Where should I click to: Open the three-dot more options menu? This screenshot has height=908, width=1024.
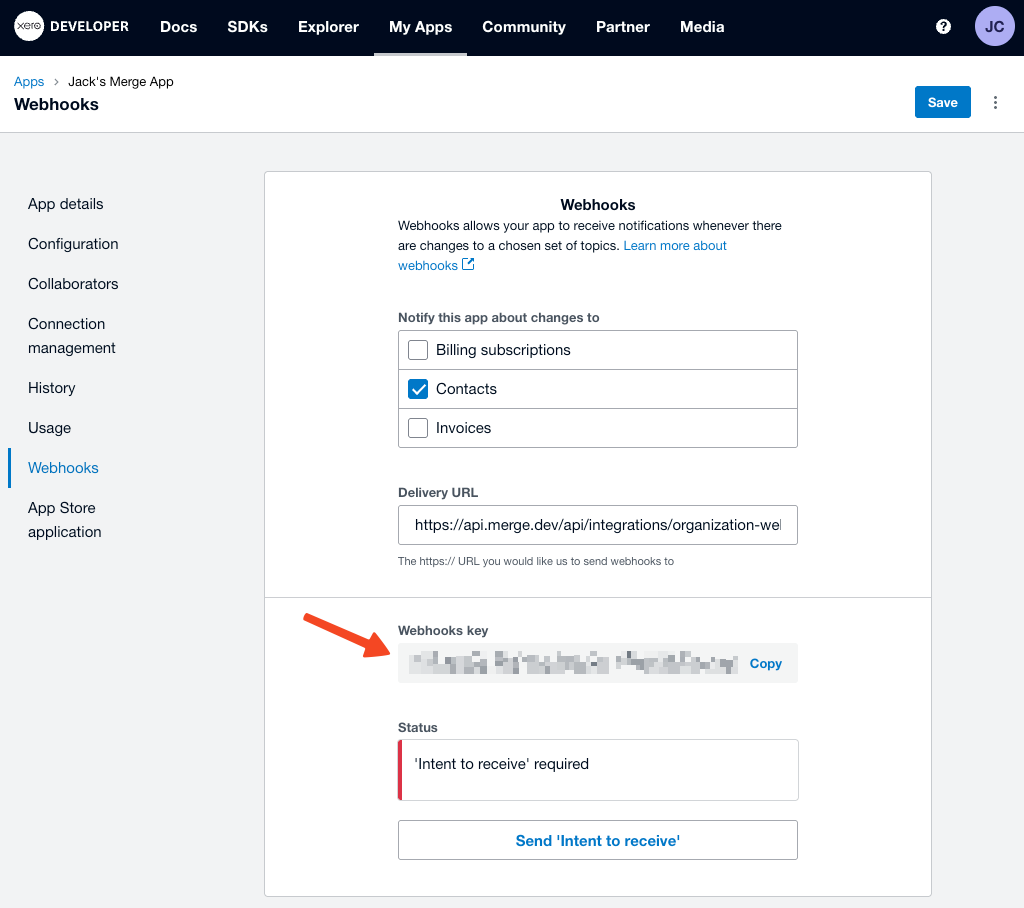click(x=995, y=102)
